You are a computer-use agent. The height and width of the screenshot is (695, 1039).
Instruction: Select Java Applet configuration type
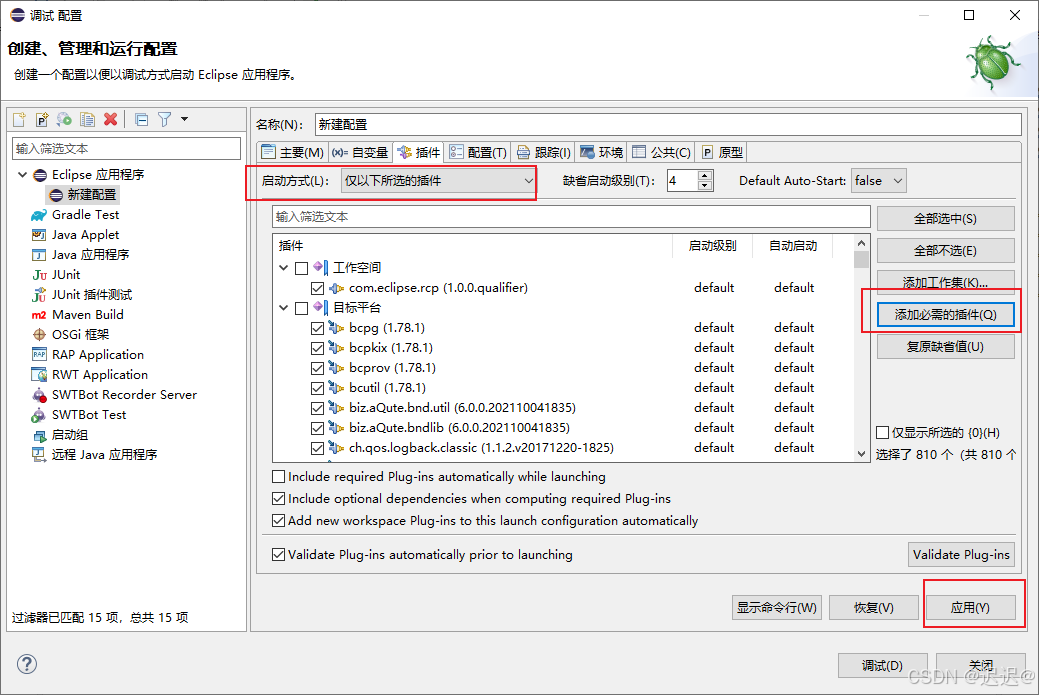(x=85, y=235)
